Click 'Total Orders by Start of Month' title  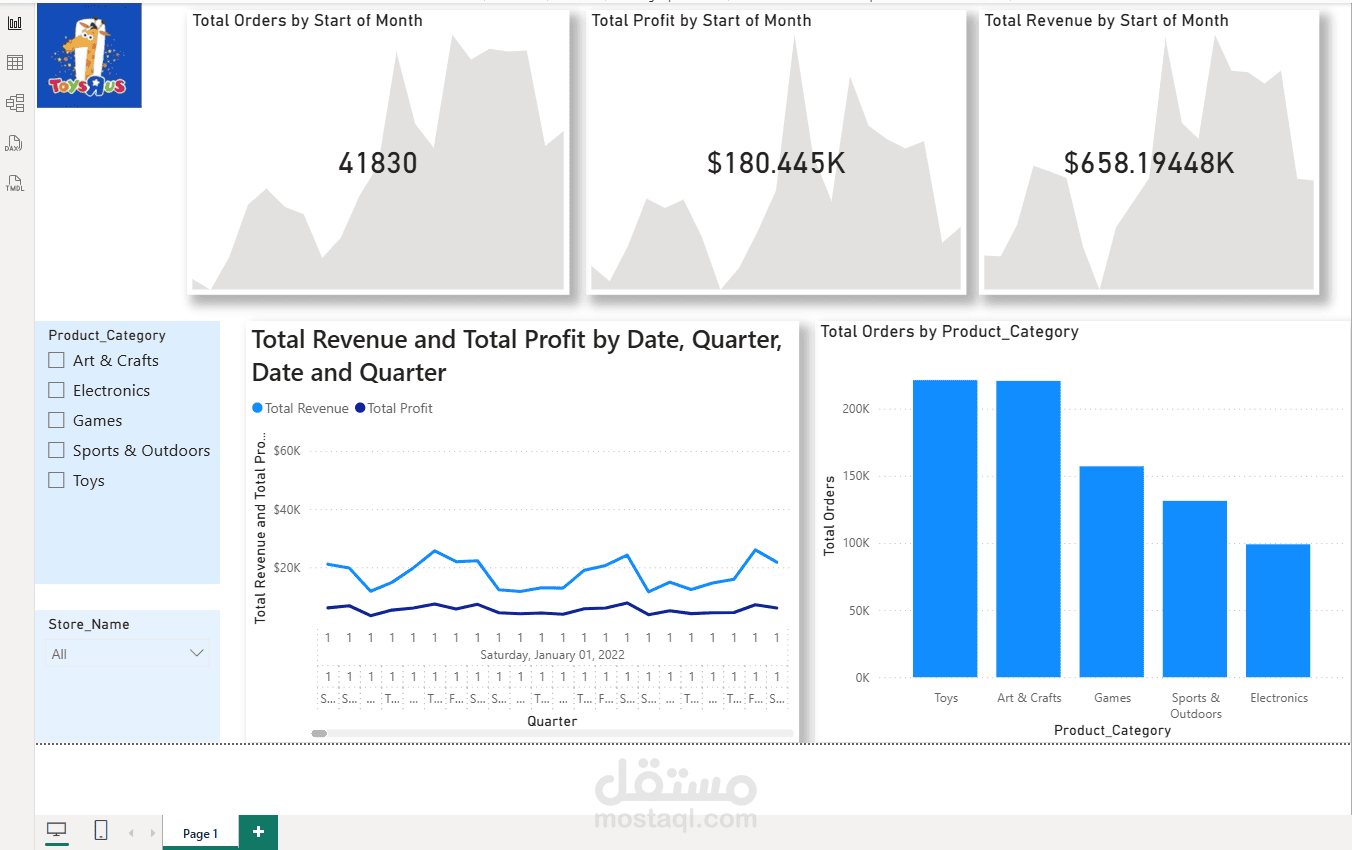307,20
